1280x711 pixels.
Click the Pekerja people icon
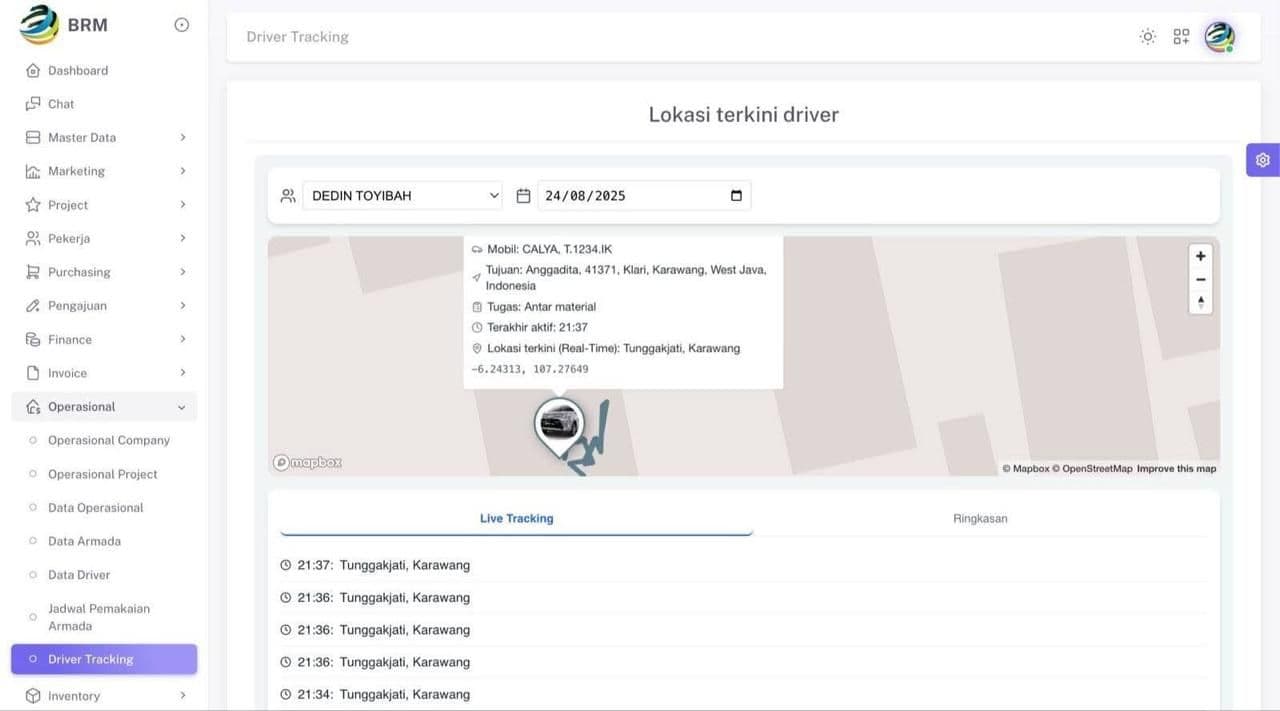pos(33,239)
